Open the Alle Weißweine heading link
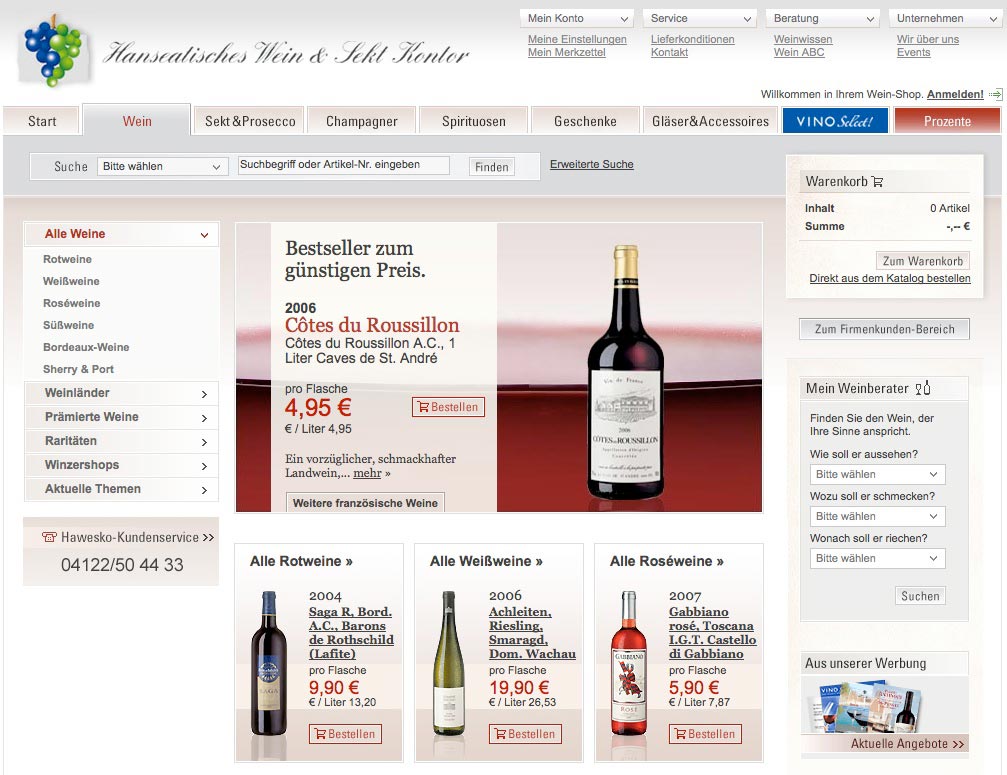The height and width of the screenshot is (775, 1007). click(486, 561)
